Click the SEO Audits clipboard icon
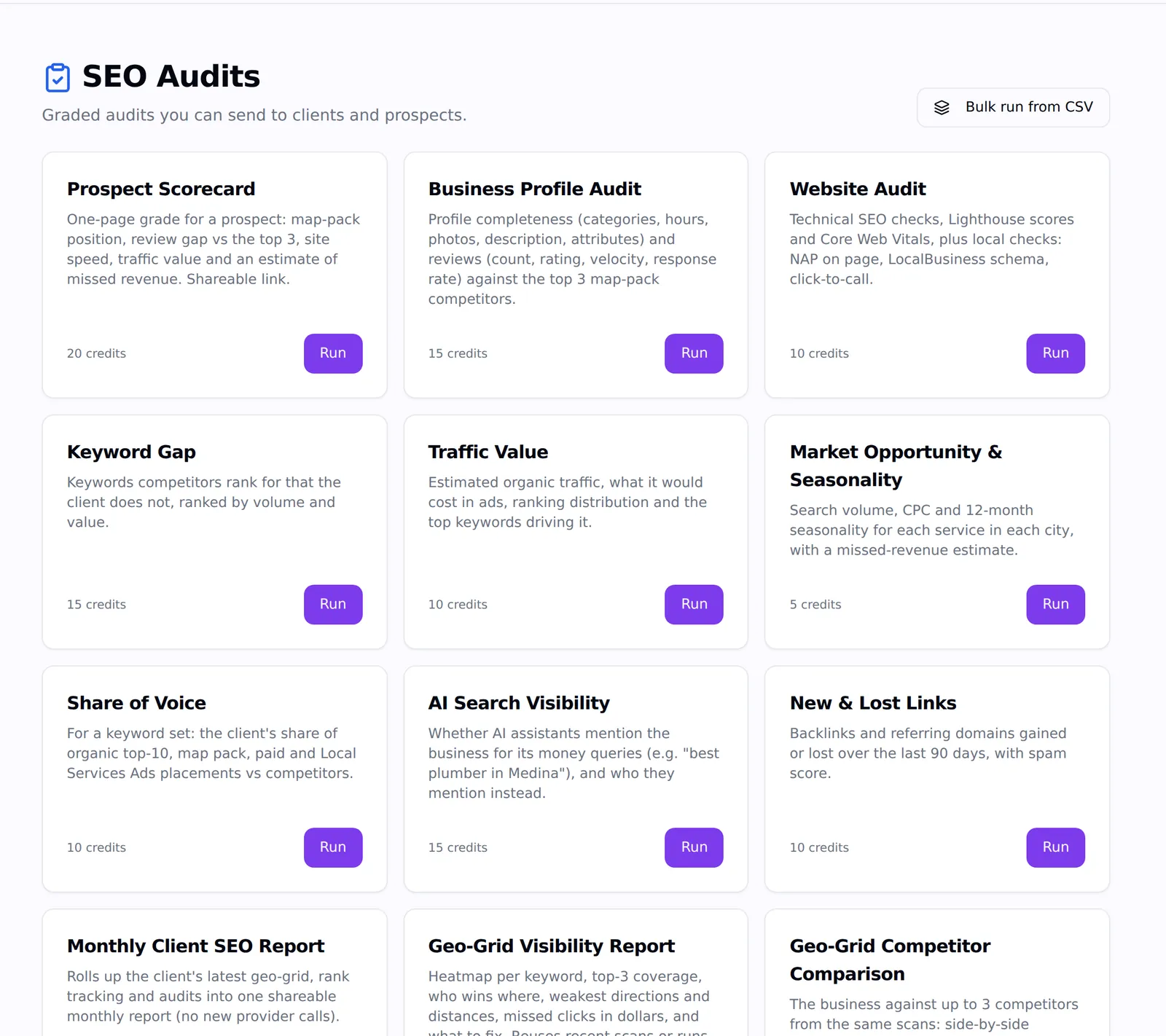This screenshot has width=1166, height=1036. (58, 77)
